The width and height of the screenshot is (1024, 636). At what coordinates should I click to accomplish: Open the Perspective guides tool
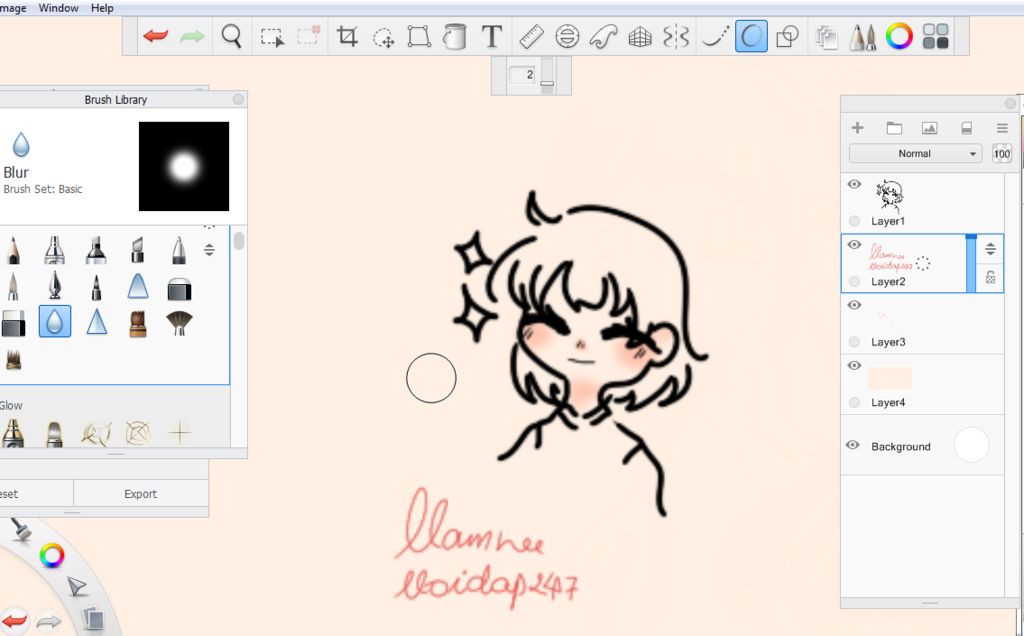pos(640,37)
